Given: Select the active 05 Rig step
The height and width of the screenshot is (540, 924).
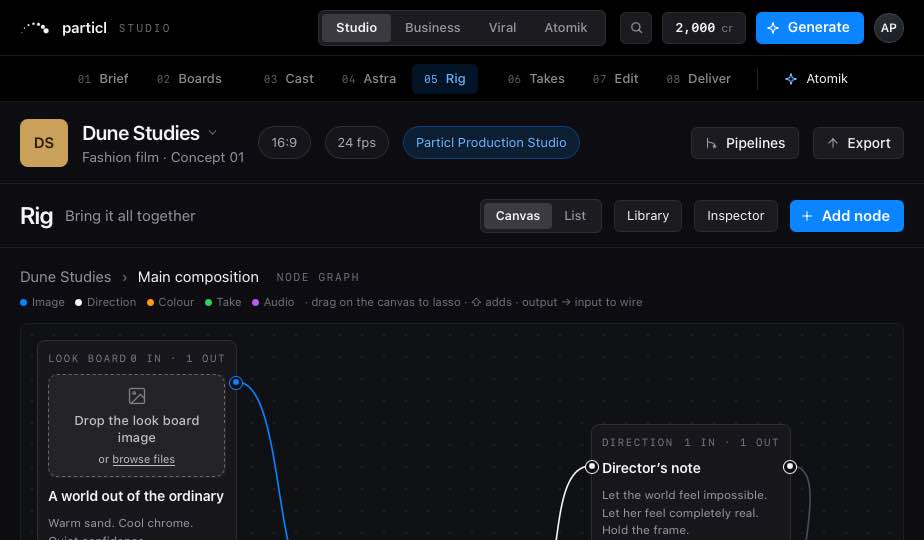Looking at the screenshot, I should point(444,79).
